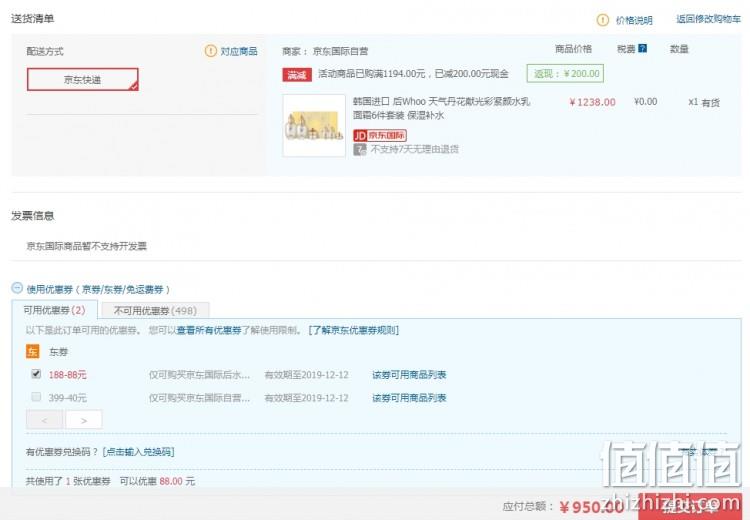Click the 有效期至2019-12-12 text of the 188-88元 coupon

(307, 375)
